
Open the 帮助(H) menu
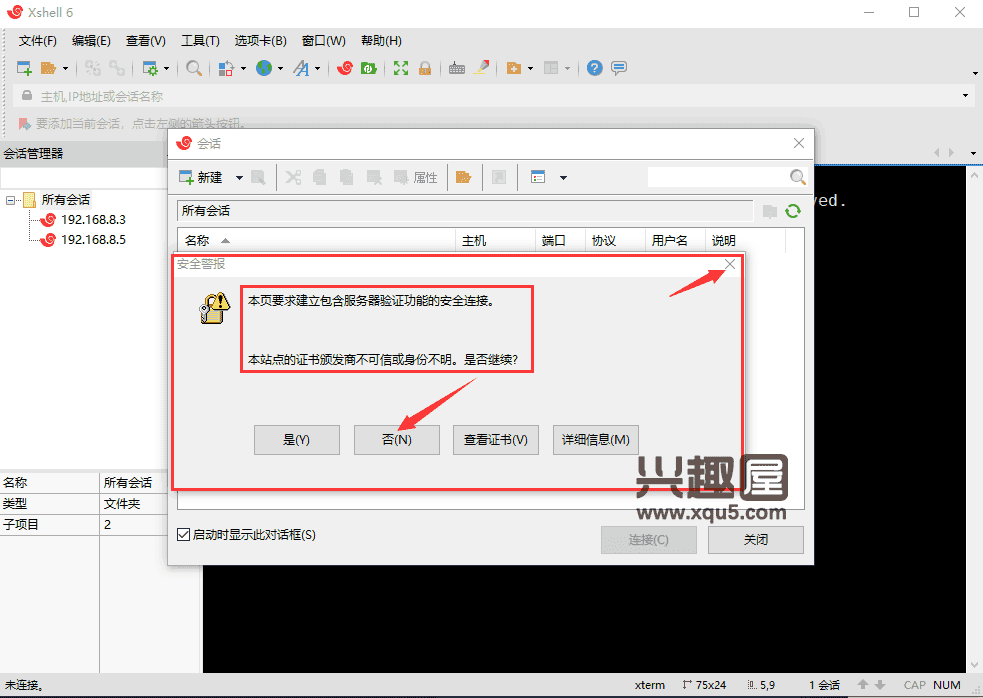point(381,41)
